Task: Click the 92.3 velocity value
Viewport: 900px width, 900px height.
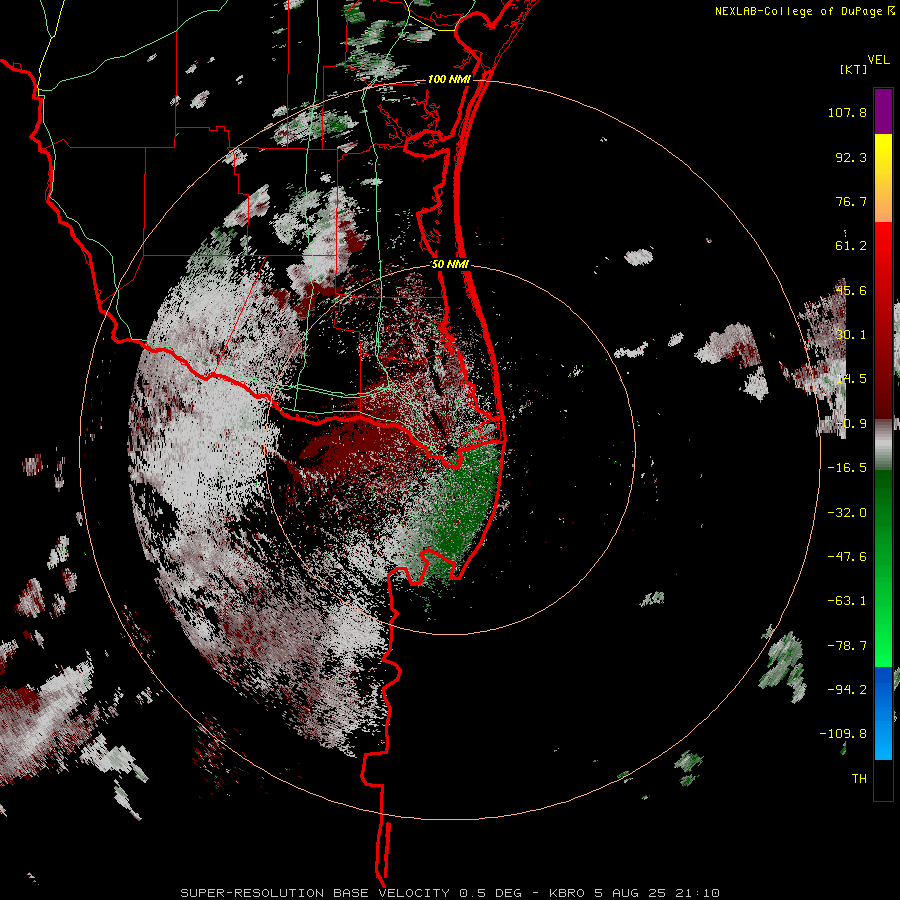Action: 851,157
